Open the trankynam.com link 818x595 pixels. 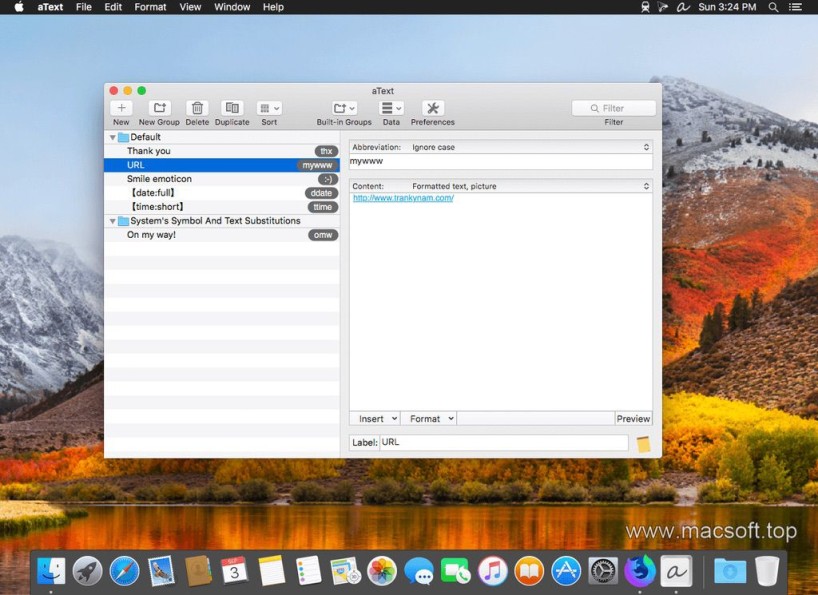click(x=403, y=198)
